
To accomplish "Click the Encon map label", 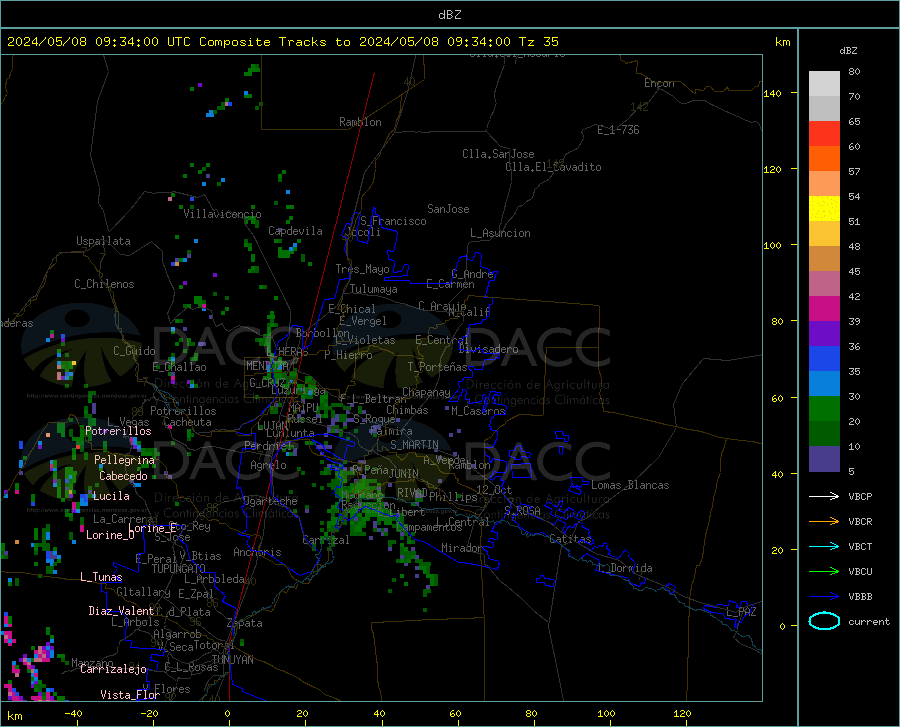I will (x=659, y=83).
